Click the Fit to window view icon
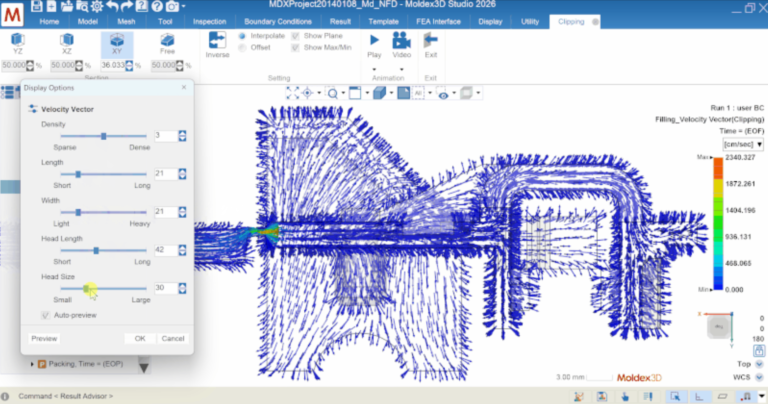This screenshot has width=768, height=404. click(292, 93)
